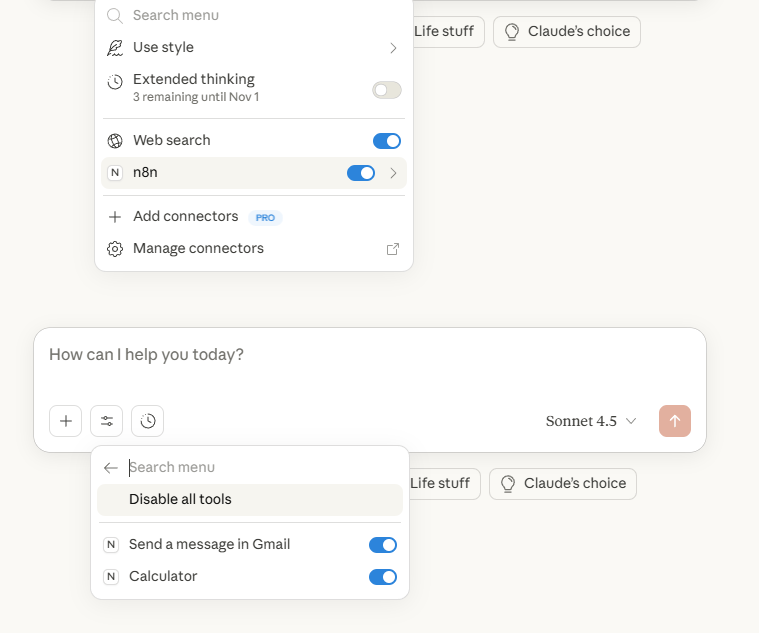
Task: Turn off the Web search toggle
Action: [x=386, y=141]
